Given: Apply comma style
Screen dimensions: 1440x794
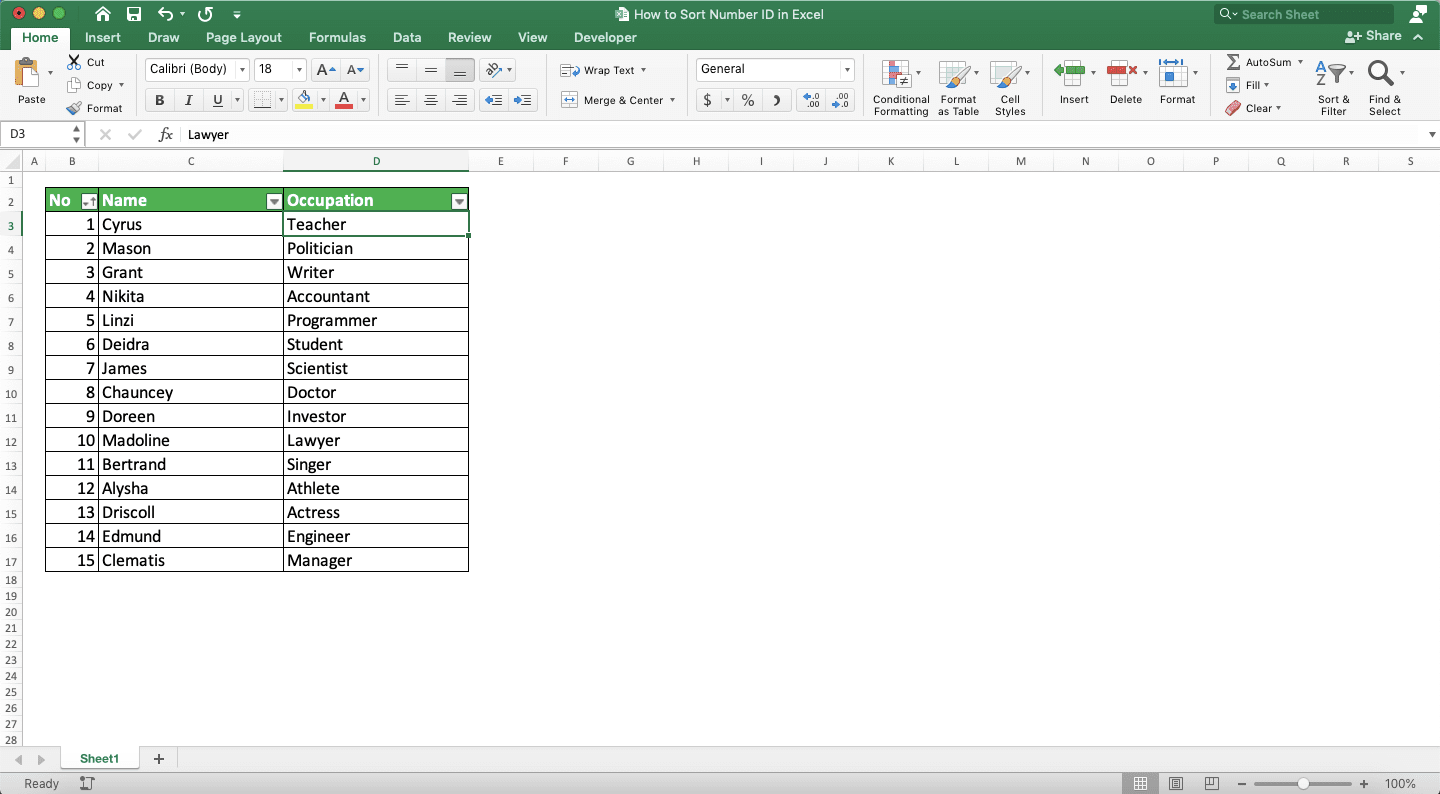Looking at the screenshot, I should [x=778, y=100].
